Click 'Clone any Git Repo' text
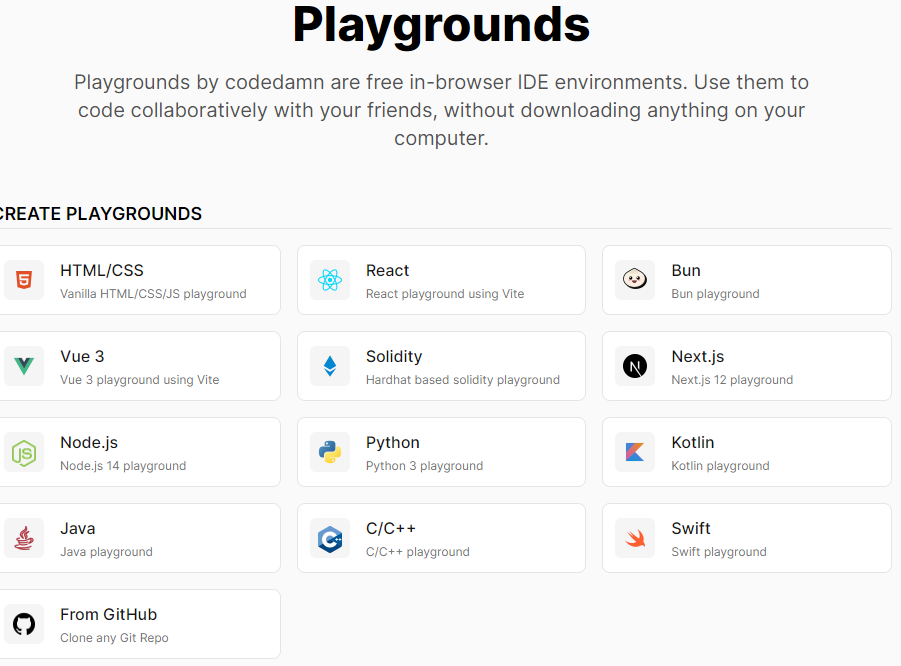The height and width of the screenshot is (666, 901). click(114, 638)
